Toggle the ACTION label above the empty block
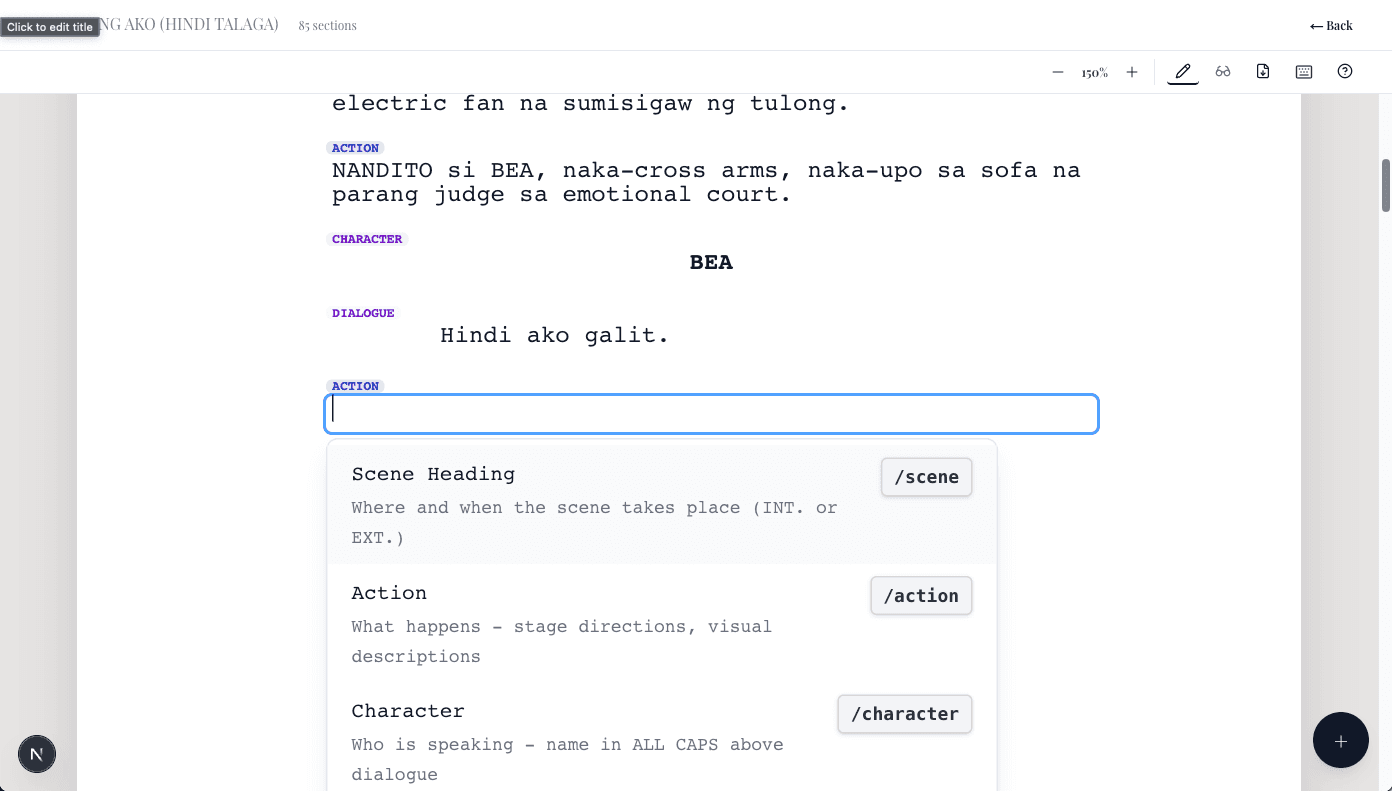 (x=355, y=385)
